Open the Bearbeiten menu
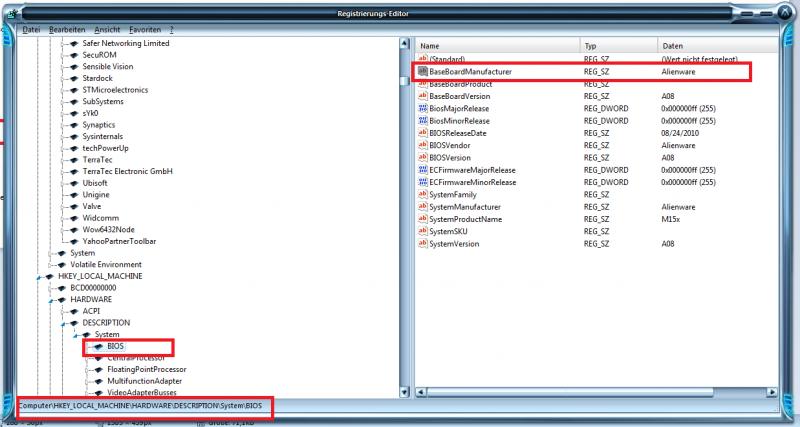 [x=67, y=30]
